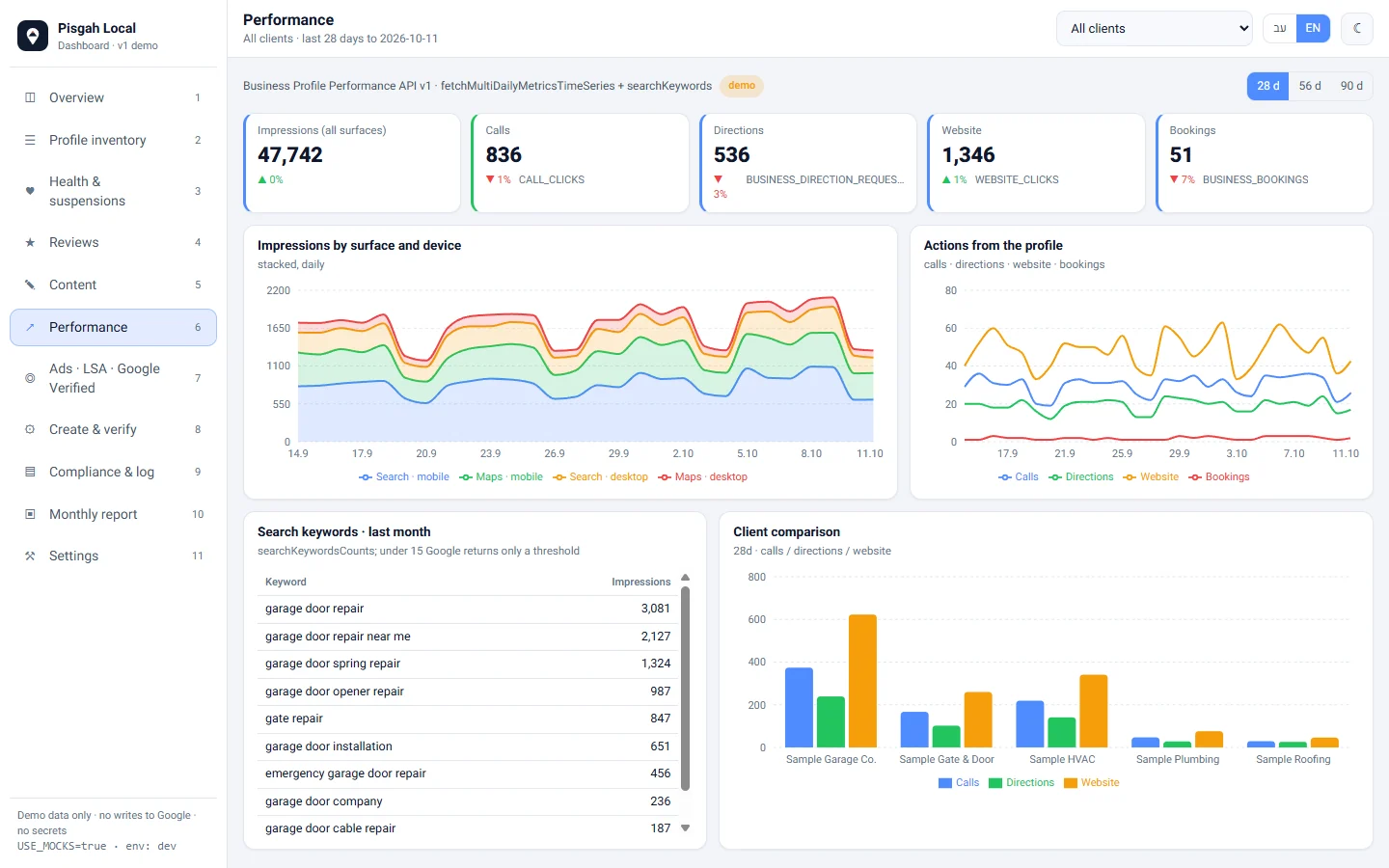Viewport: 1389px width, 868px height.
Task: Toggle dark mode with the moon icon
Action: coord(1357,28)
